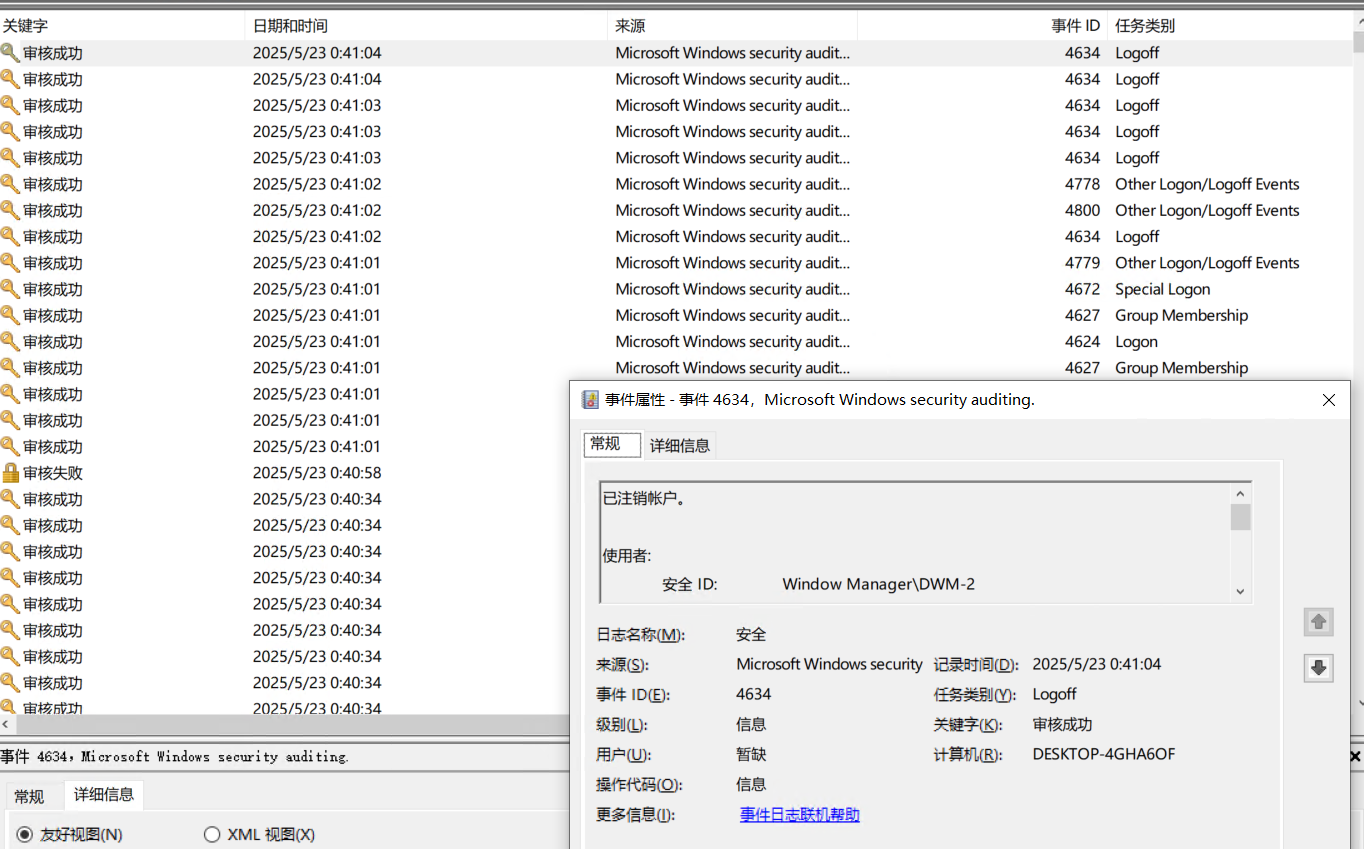Open the 常规 tab in the 事件属性 dialog

(x=611, y=444)
